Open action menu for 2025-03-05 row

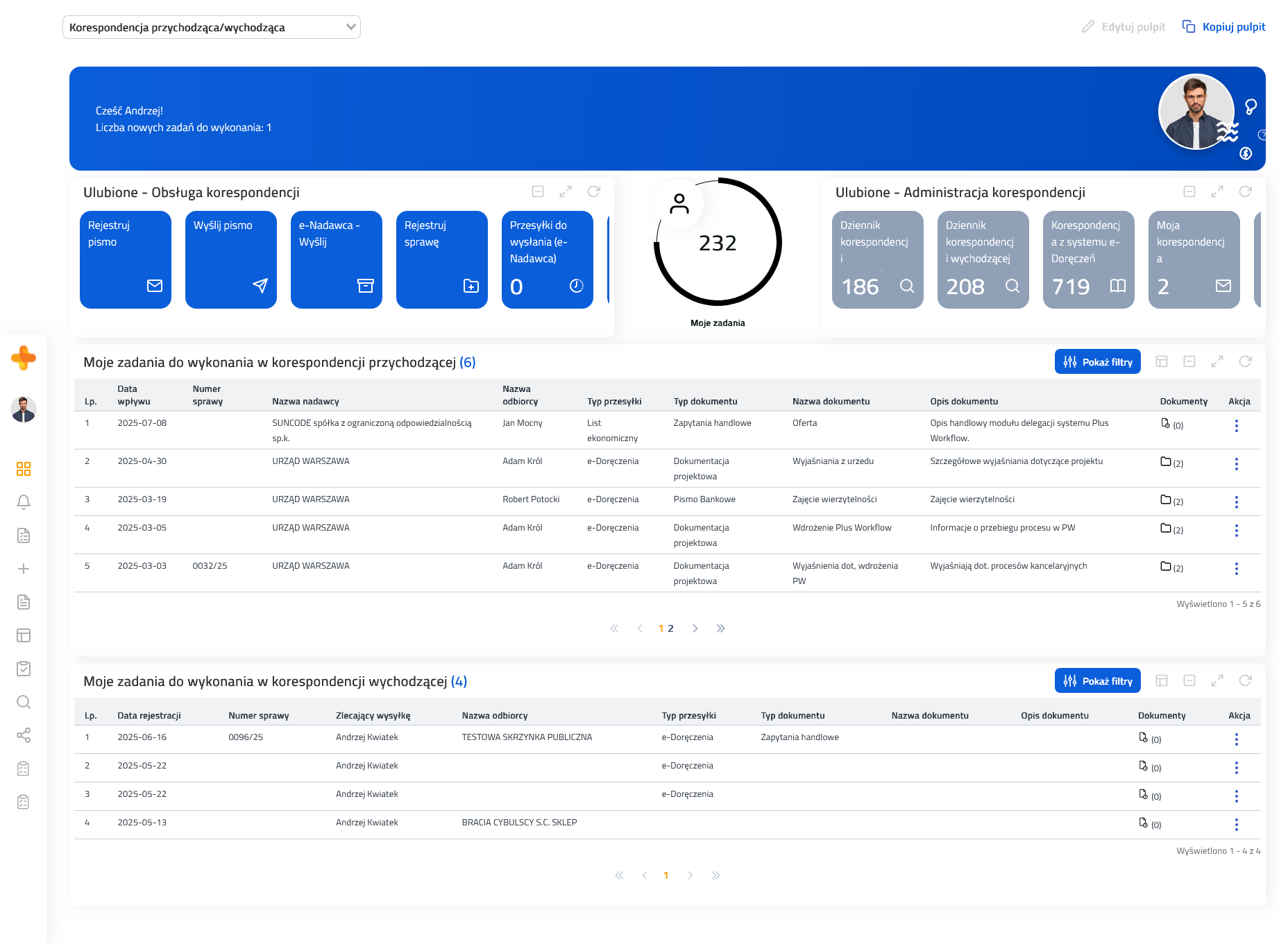pos(1237,531)
